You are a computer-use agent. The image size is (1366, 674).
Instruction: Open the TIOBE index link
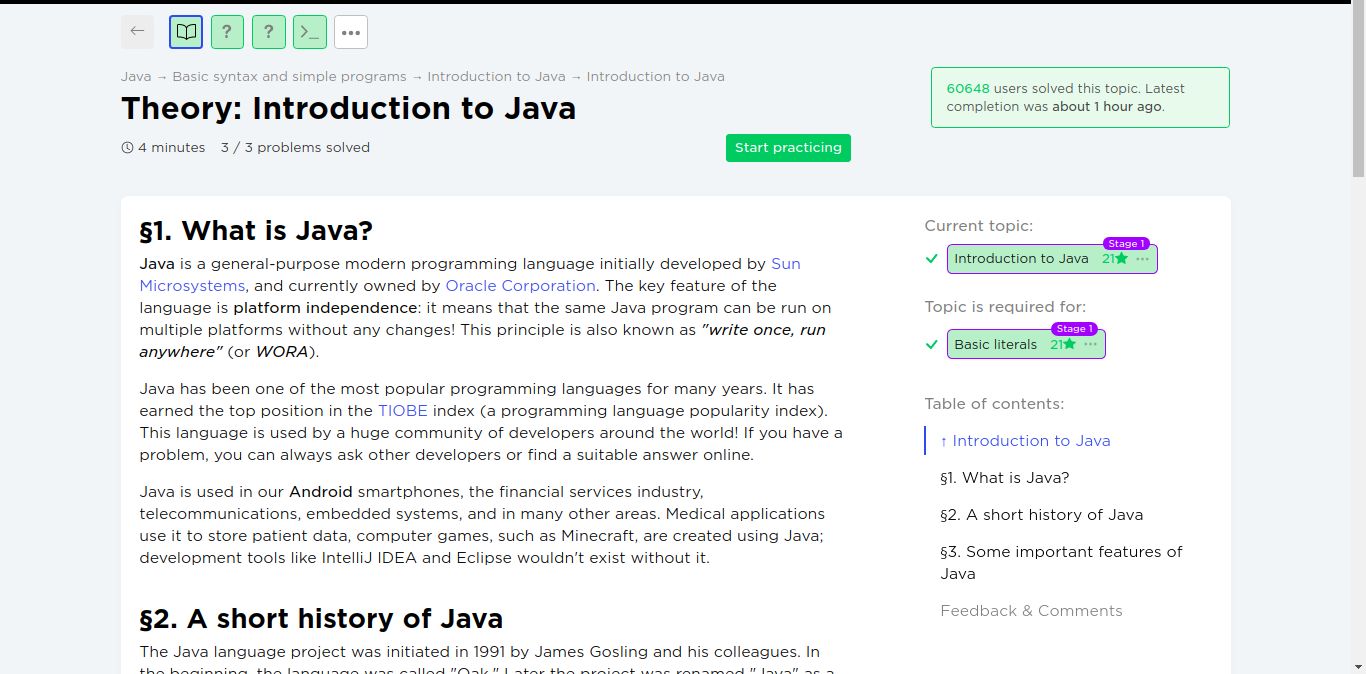coord(402,411)
